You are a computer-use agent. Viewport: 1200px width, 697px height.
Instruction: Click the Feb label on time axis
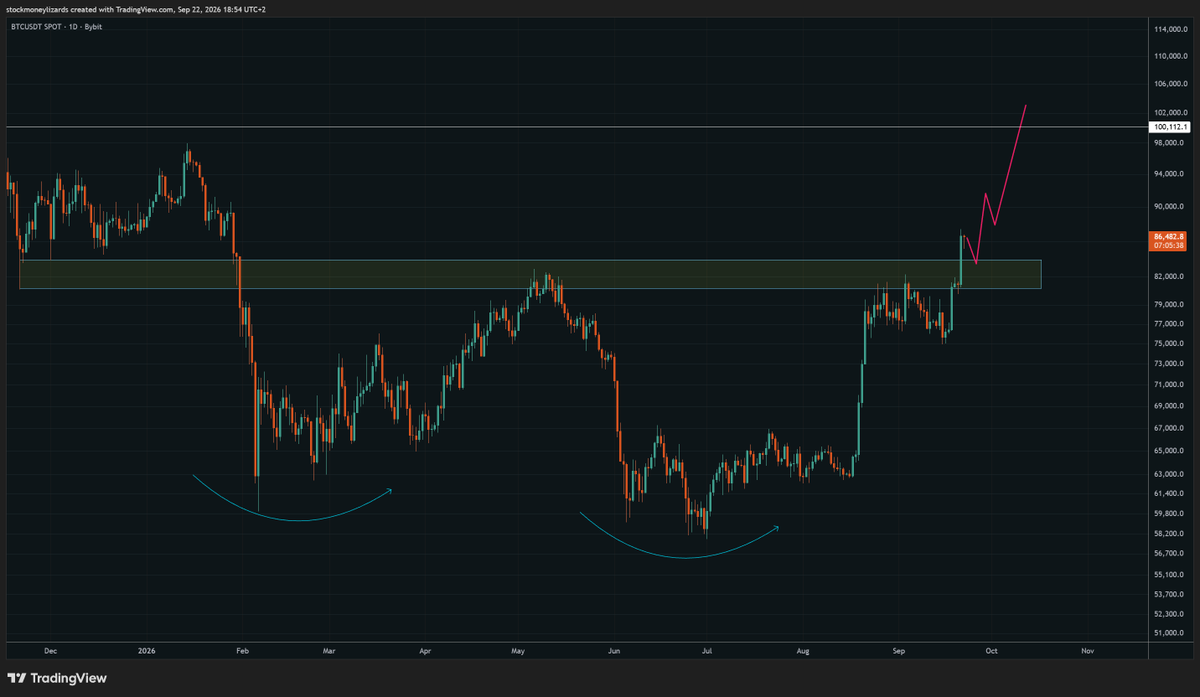point(241,650)
